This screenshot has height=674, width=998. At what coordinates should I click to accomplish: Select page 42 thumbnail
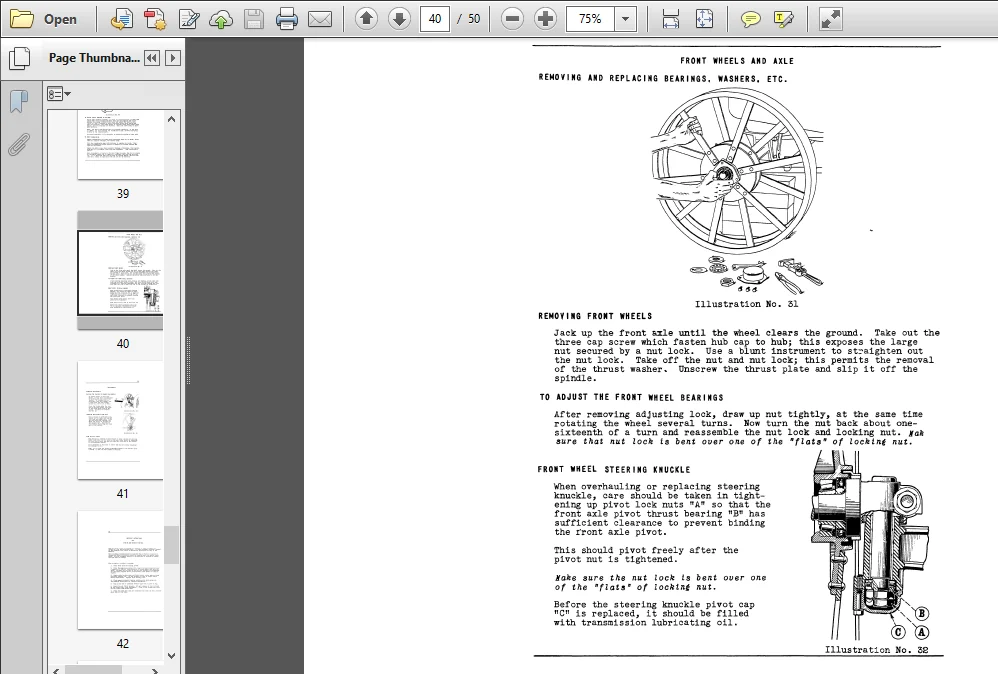(x=120, y=570)
